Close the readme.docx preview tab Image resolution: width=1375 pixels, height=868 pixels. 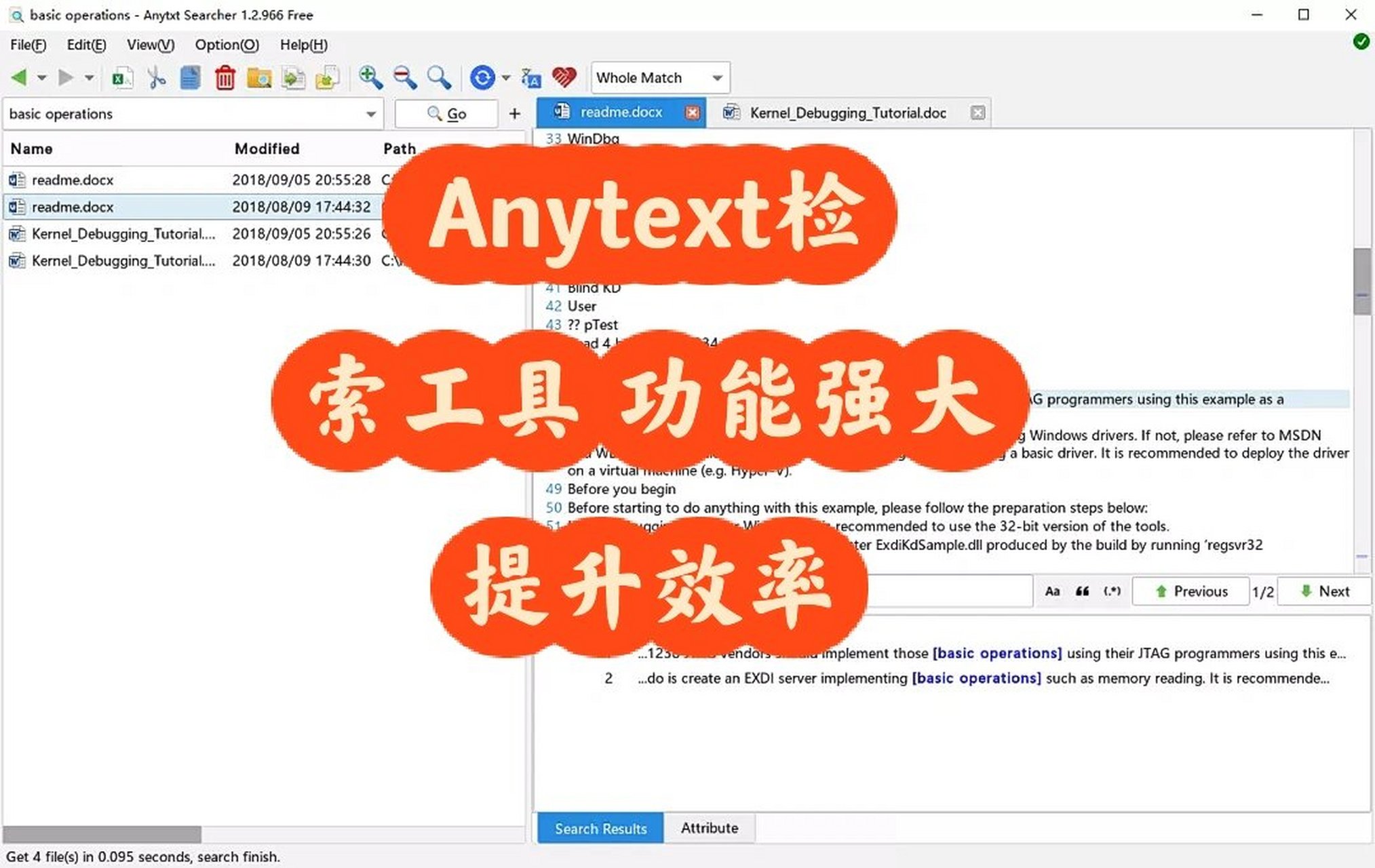[692, 113]
